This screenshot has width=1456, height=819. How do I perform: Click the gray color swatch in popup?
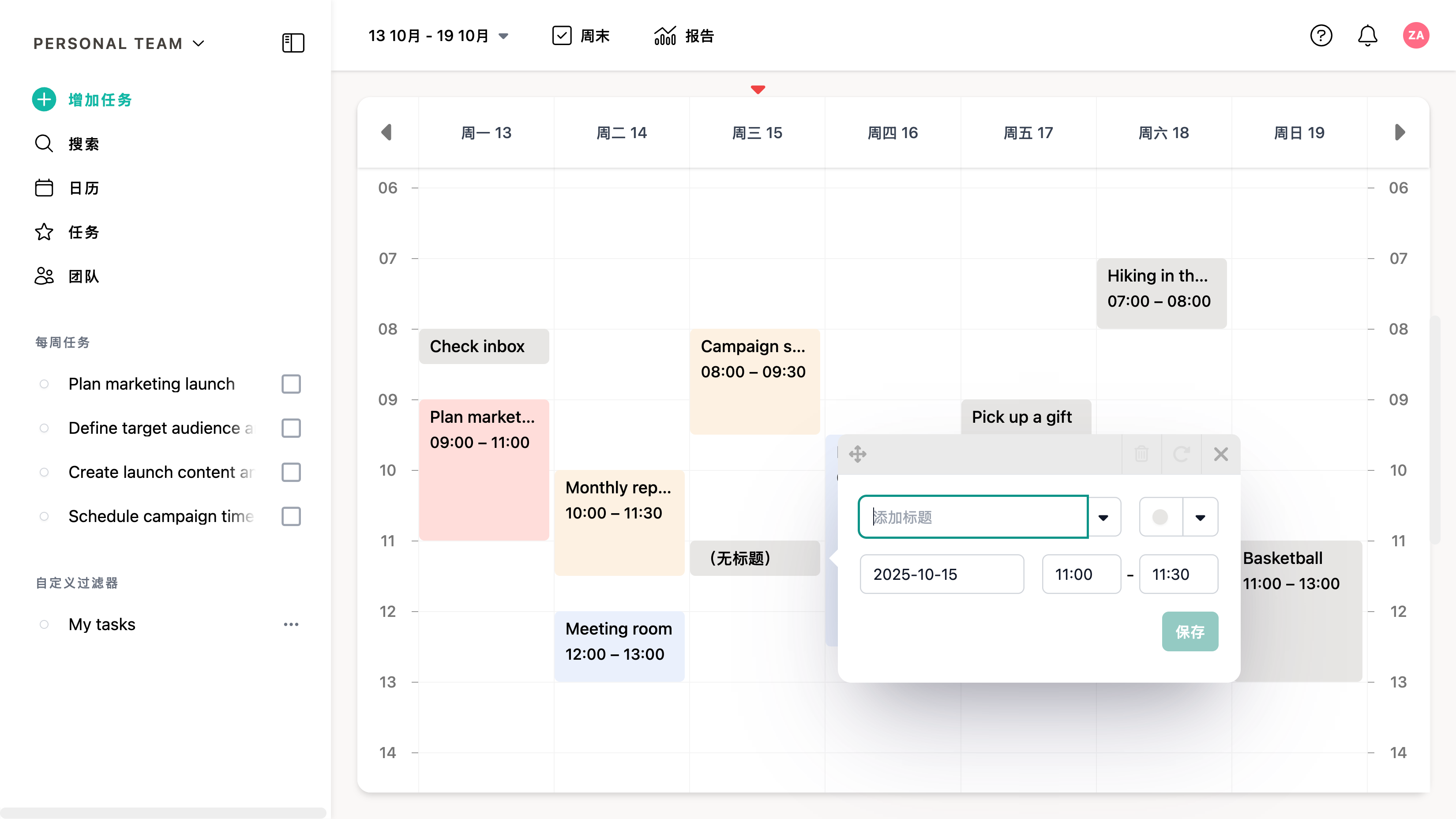1160,517
